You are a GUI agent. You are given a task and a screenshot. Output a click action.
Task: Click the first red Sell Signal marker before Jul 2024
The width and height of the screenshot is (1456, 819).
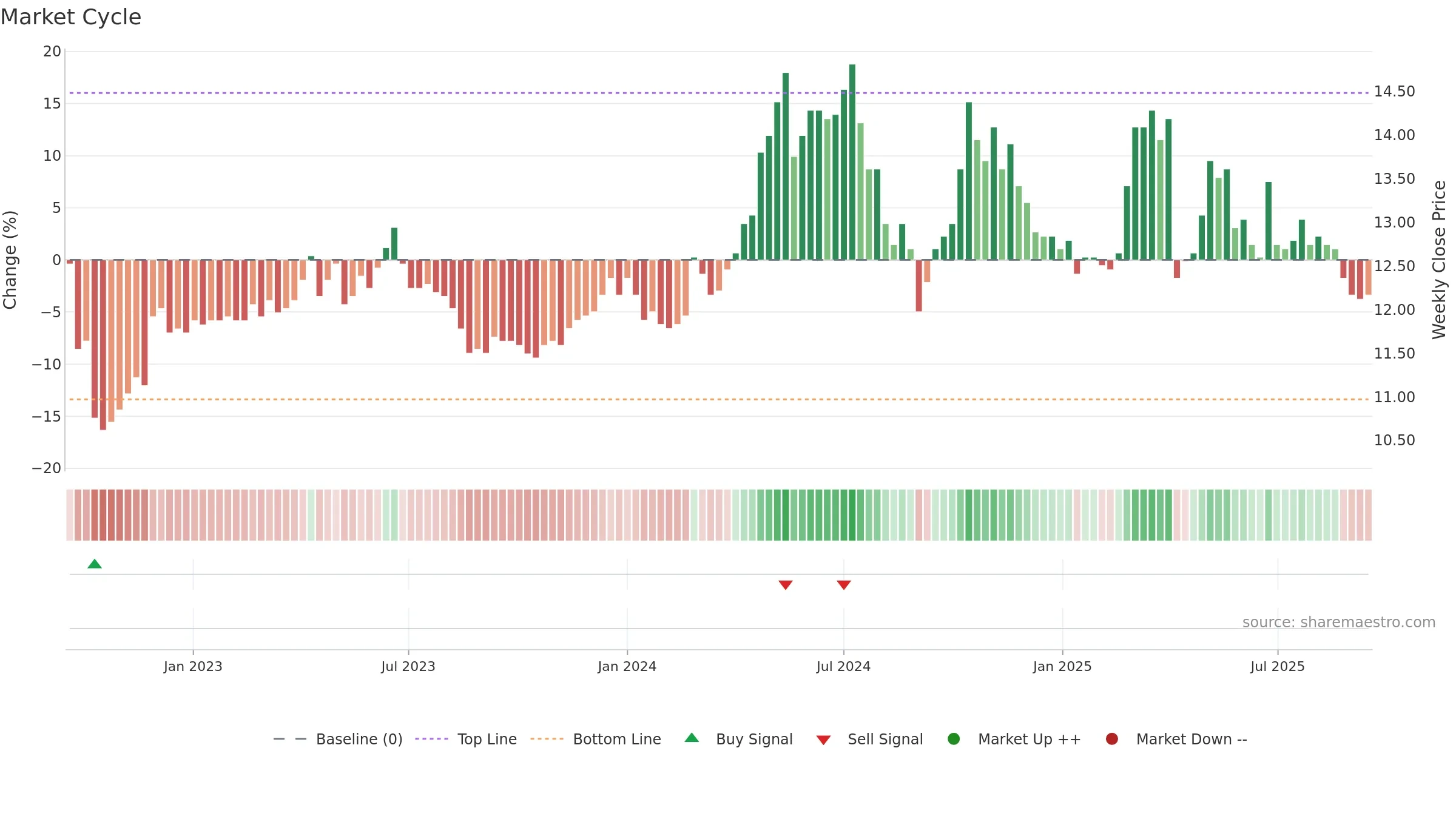(786, 585)
